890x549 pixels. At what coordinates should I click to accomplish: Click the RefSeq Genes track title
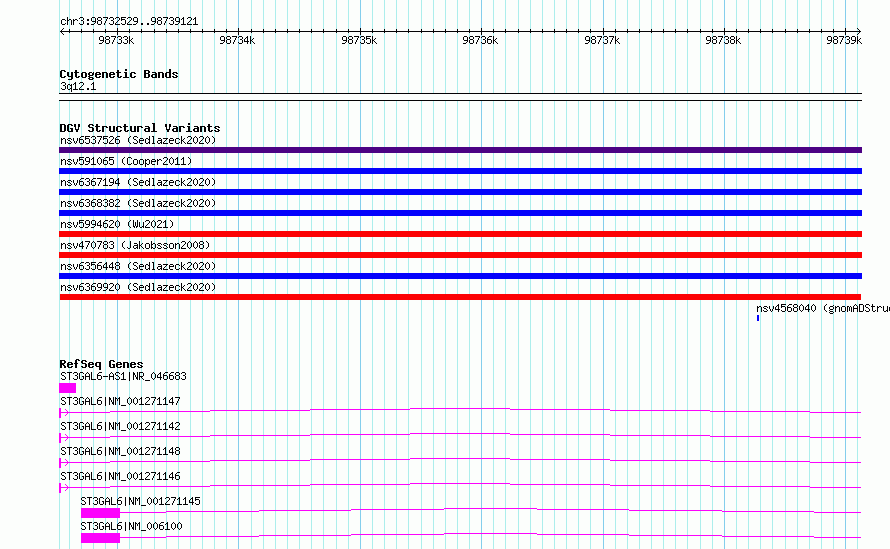101,364
